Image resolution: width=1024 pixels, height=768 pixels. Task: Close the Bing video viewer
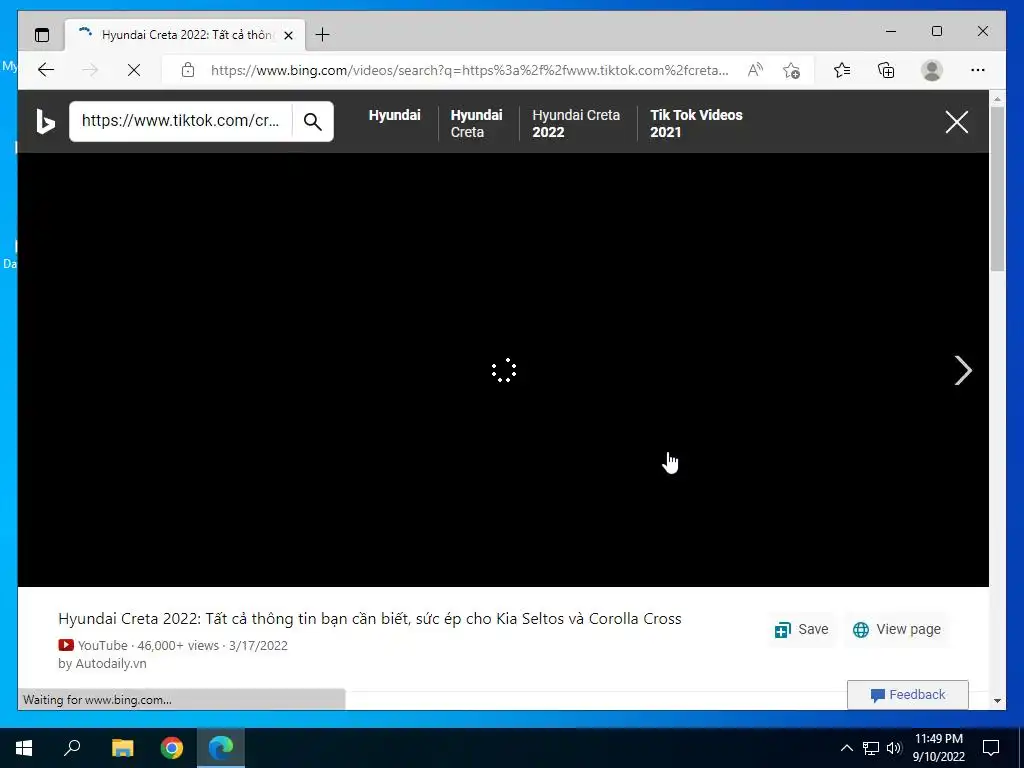click(957, 121)
